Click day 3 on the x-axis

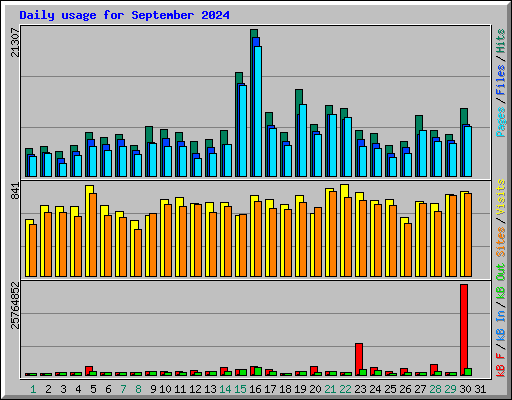coord(63,389)
